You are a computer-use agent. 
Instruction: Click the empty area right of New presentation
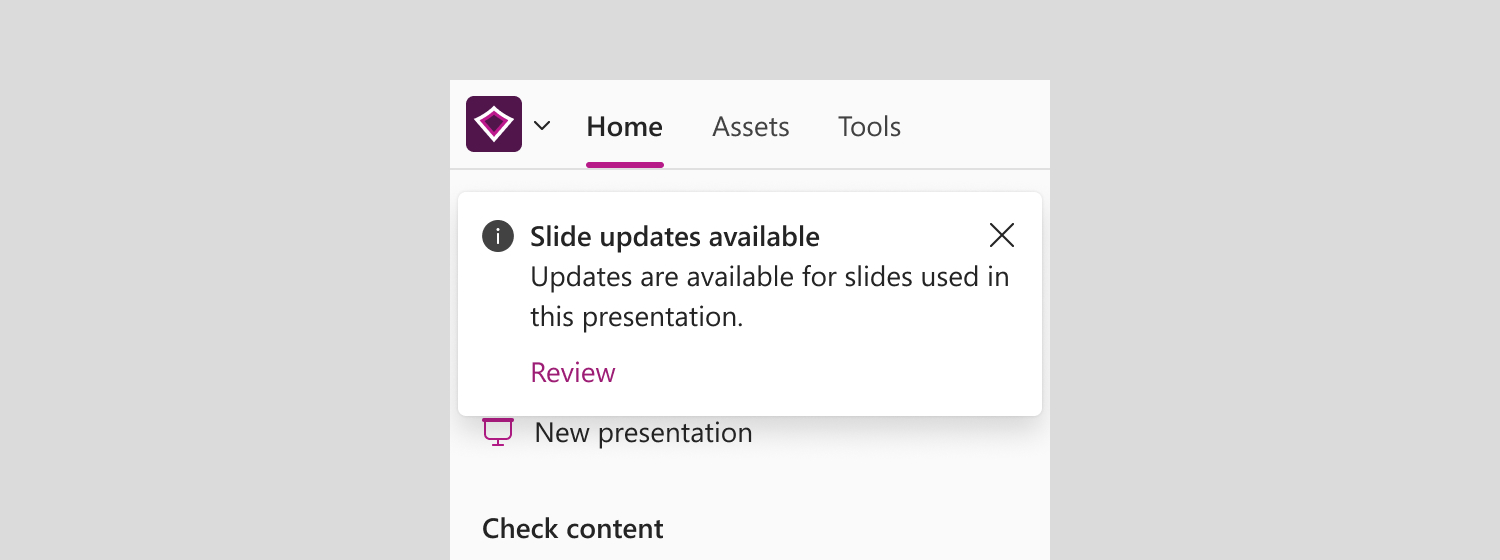pos(900,433)
